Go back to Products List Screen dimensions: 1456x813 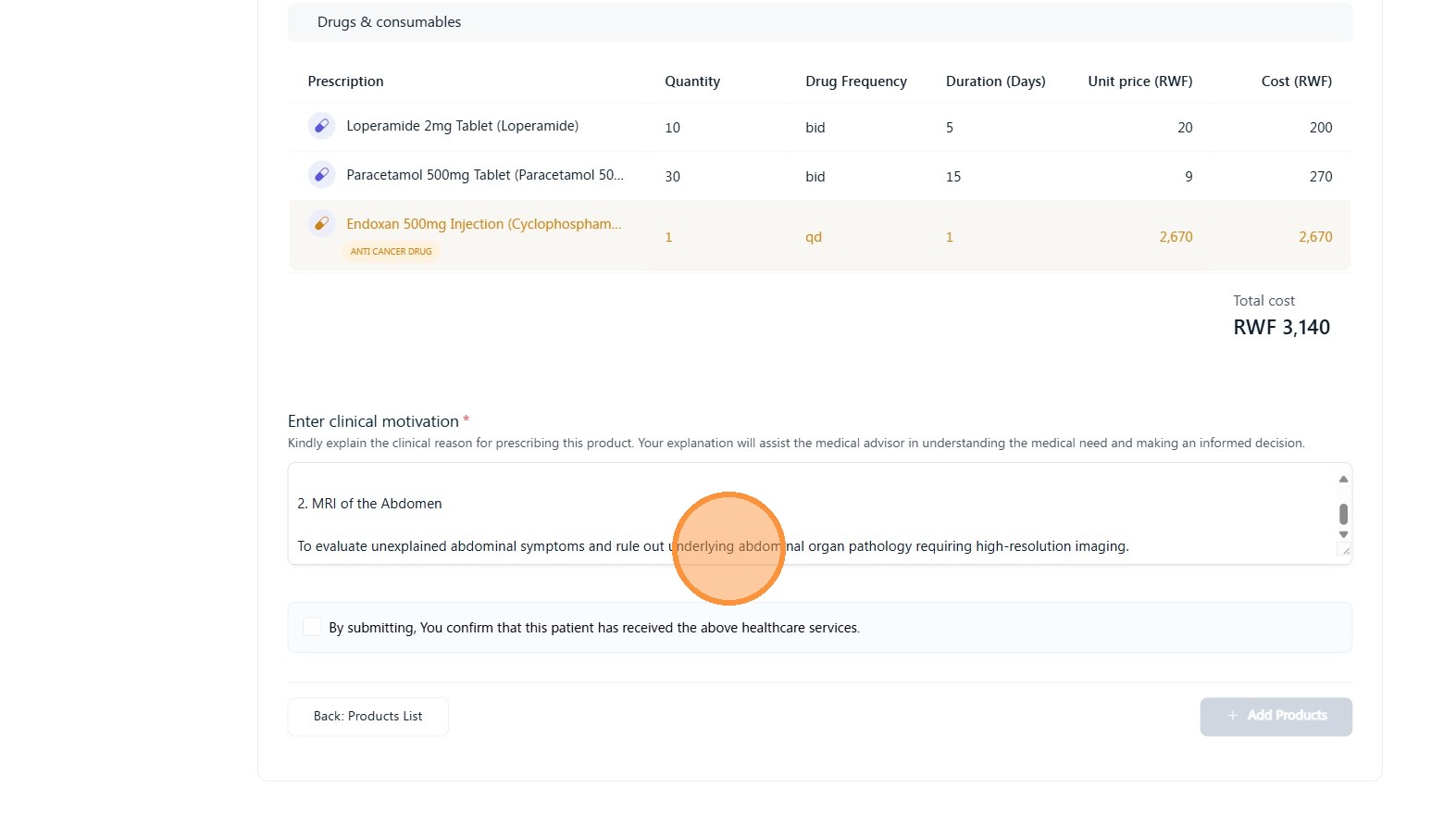tap(367, 717)
